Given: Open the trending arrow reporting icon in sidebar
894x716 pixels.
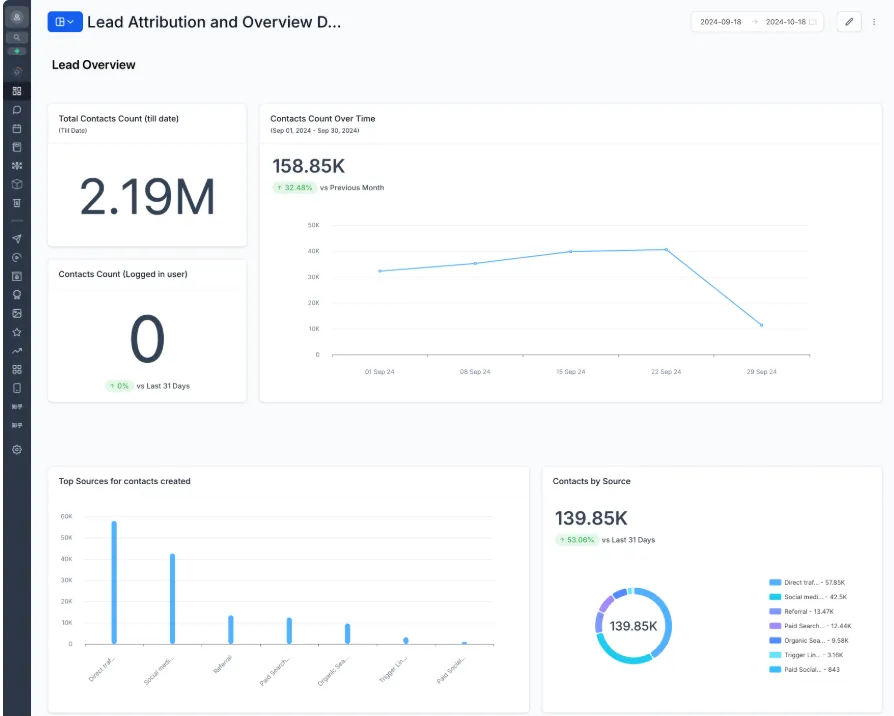Looking at the screenshot, I should 17,351.
